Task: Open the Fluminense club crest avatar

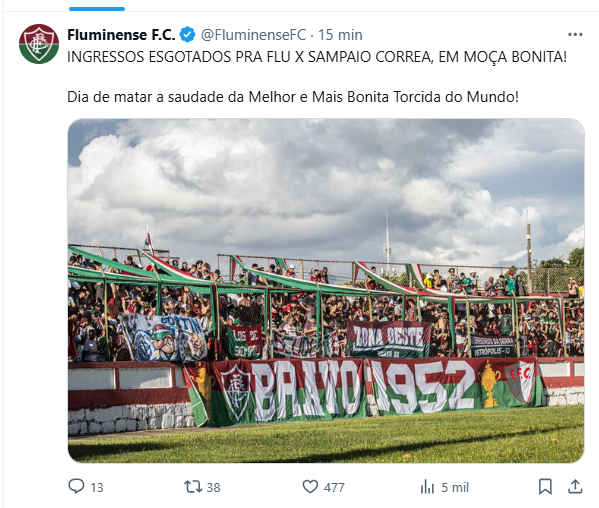Action: (39, 44)
